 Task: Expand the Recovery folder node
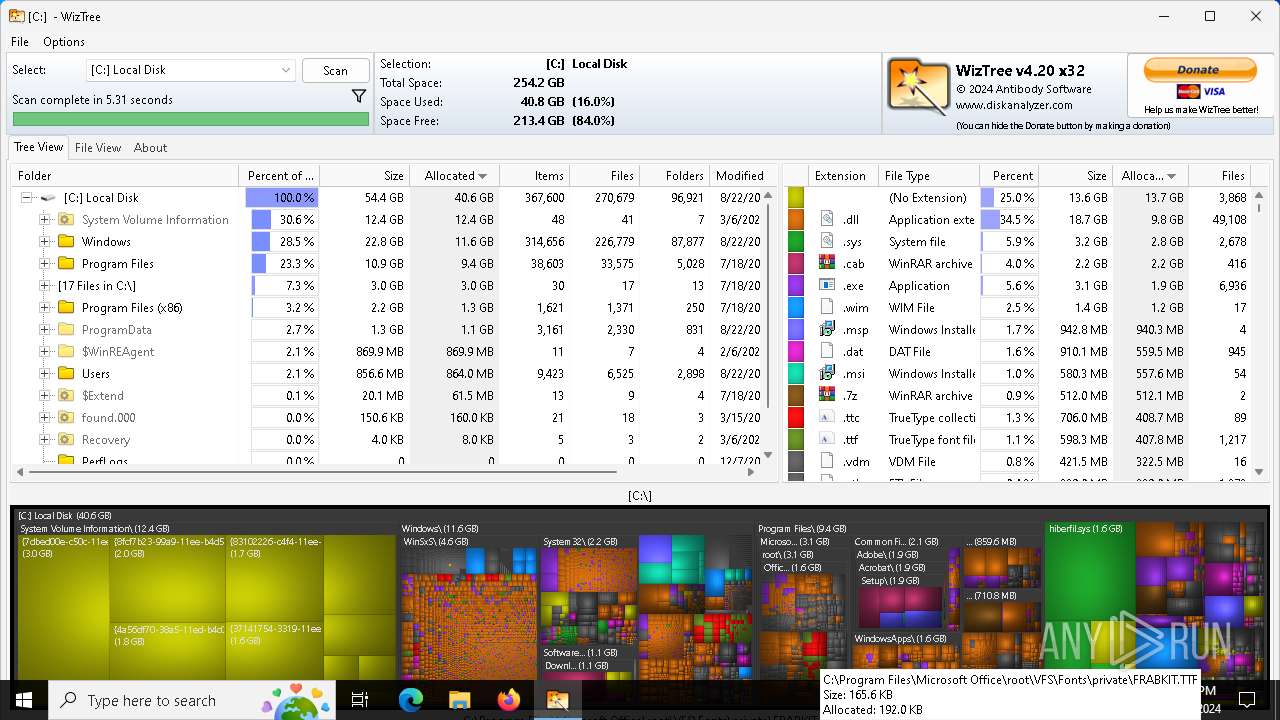pos(45,440)
